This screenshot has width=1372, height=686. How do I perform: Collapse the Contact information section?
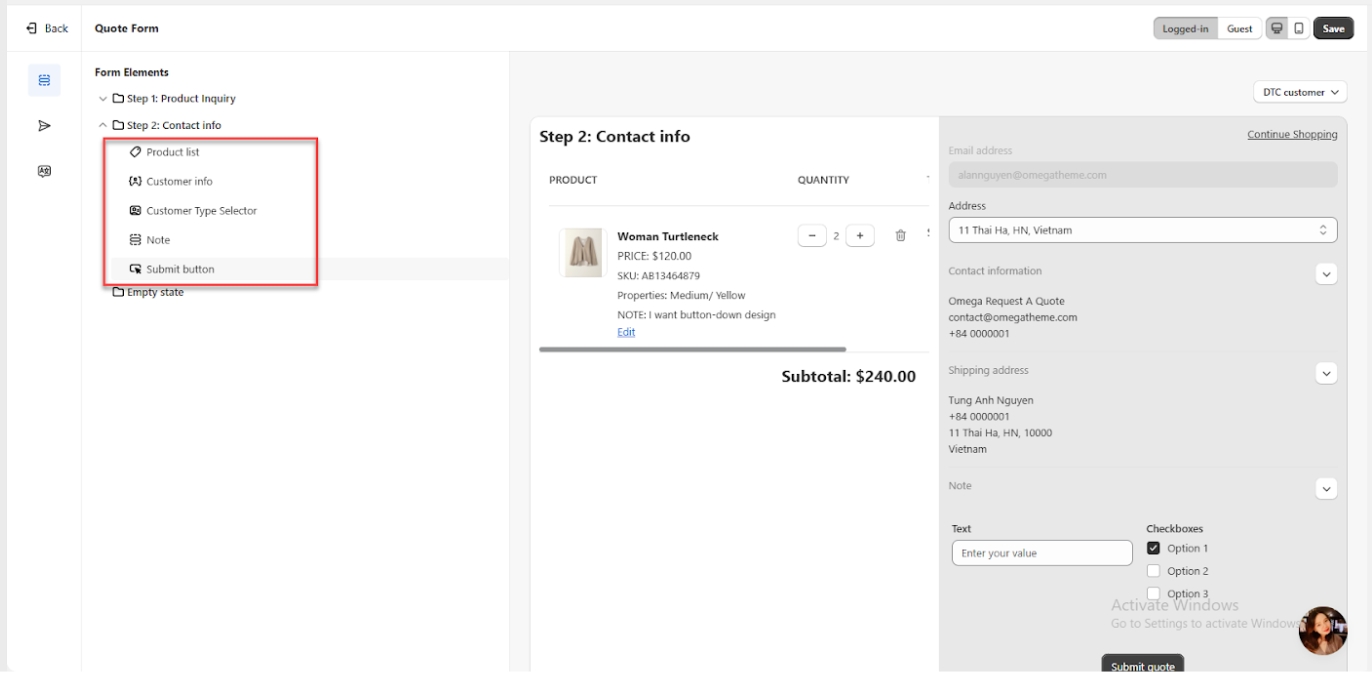point(1326,274)
